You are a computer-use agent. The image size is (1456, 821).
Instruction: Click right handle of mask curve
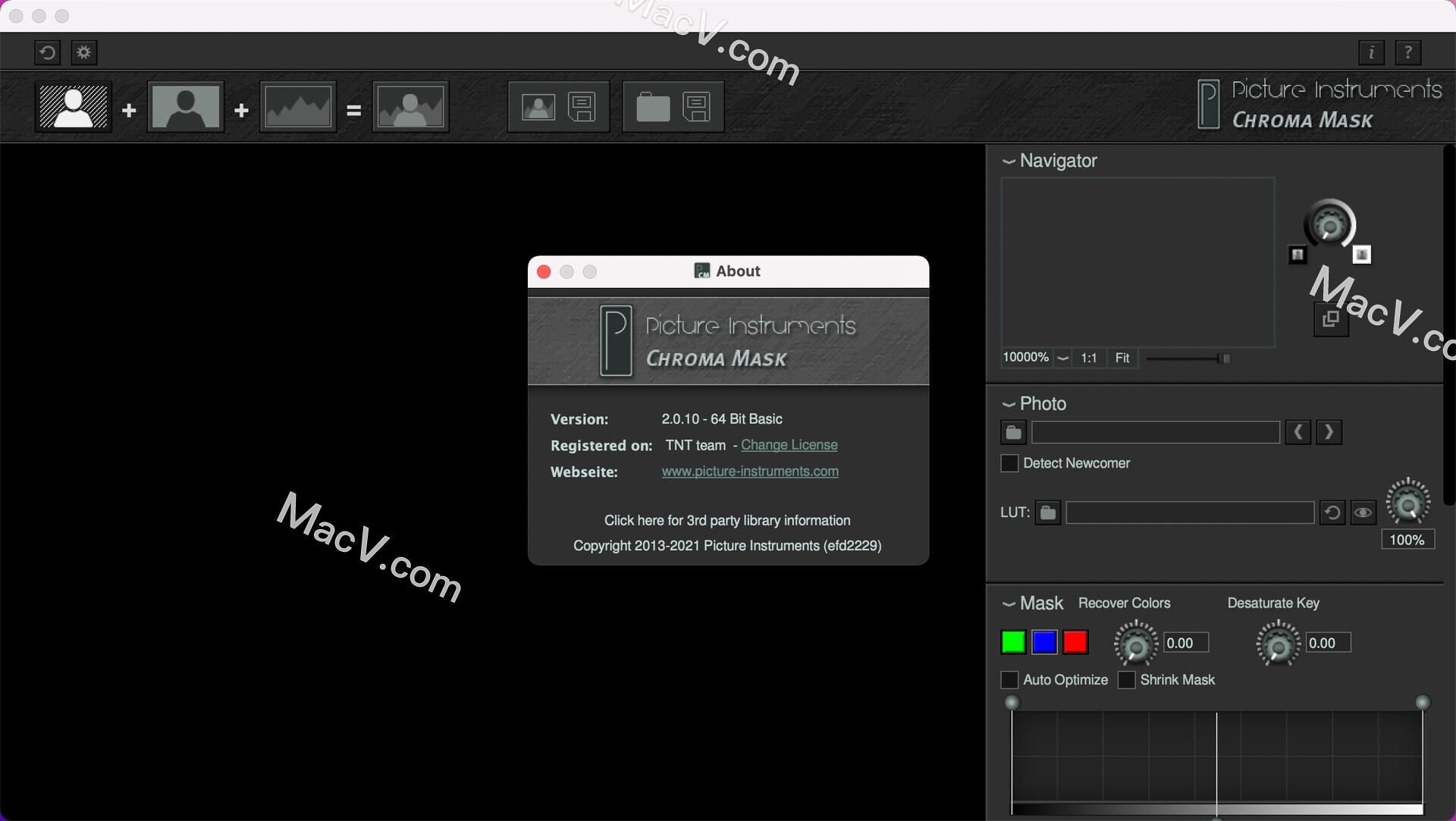1423,703
